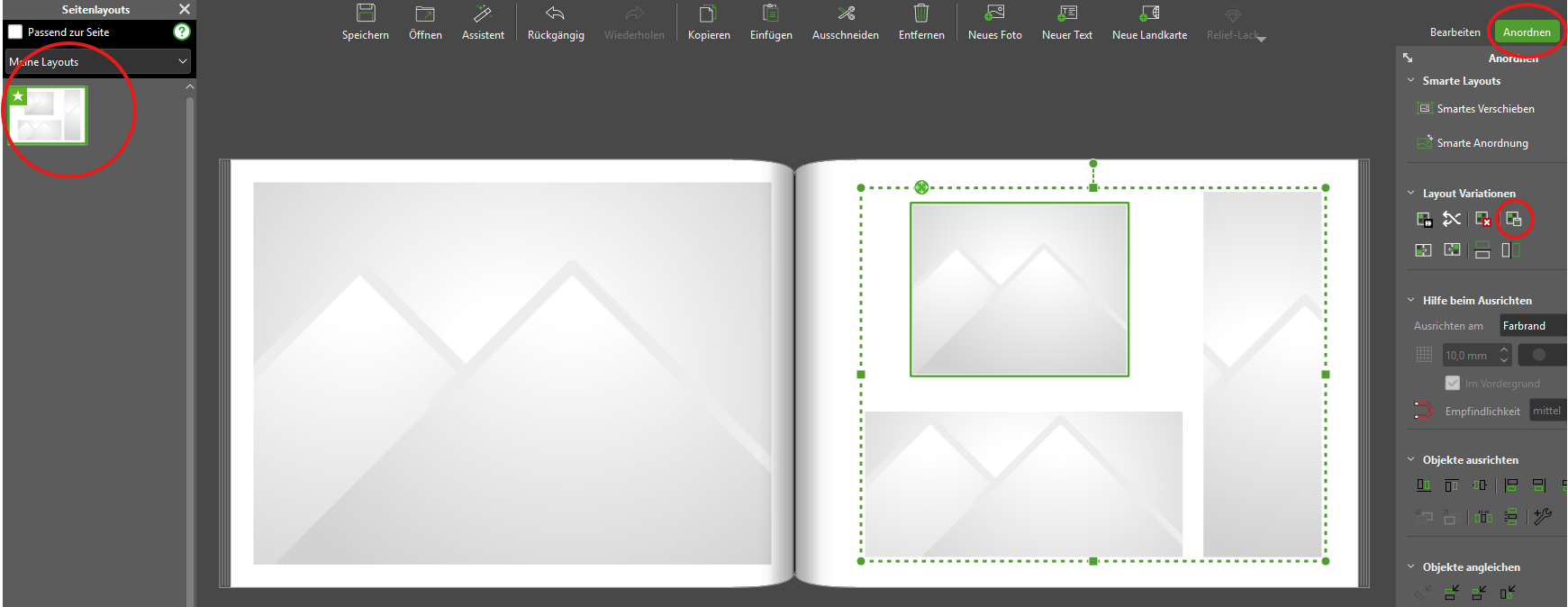
Task: Collapse the Layout Variationen section
Action: click(x=1411, y=193)
